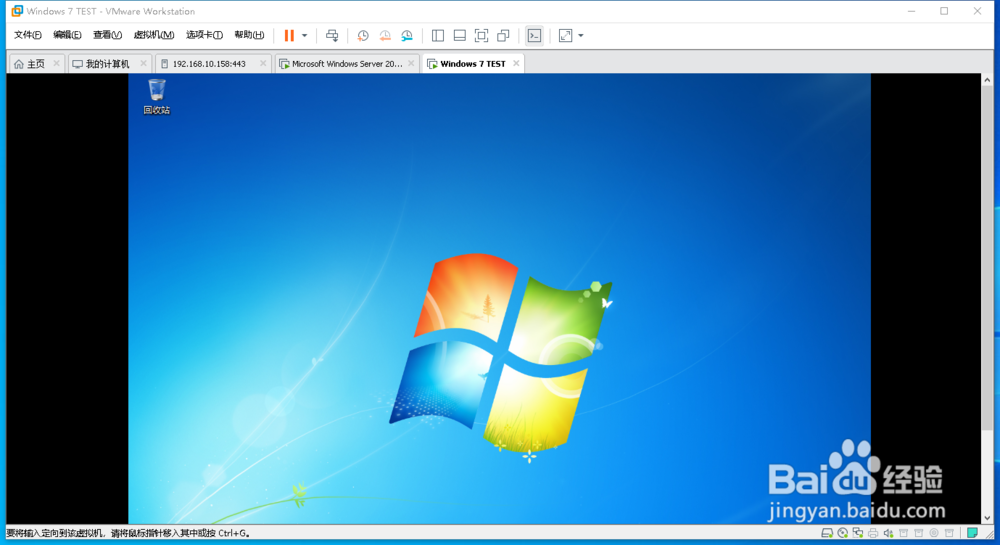The width and height of the screenshot is (1000, 545).
Task: Click the CD/DVD drive status icon
Action: (842, 533)
